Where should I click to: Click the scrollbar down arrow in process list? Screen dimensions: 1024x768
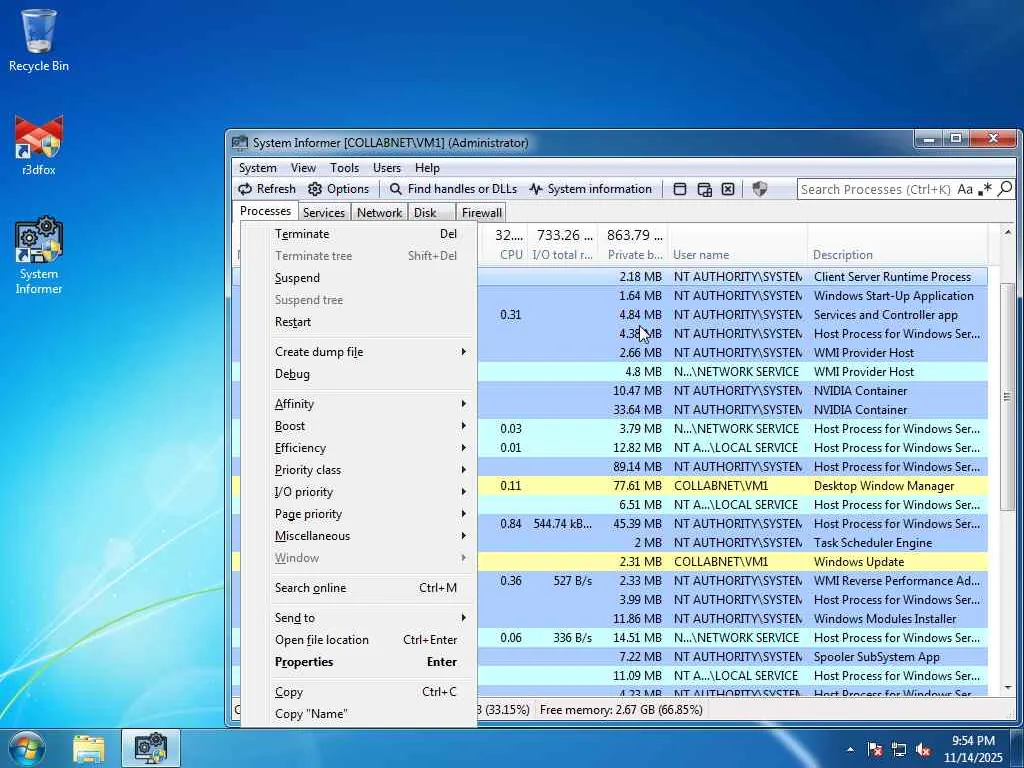tap(1007, 688)
